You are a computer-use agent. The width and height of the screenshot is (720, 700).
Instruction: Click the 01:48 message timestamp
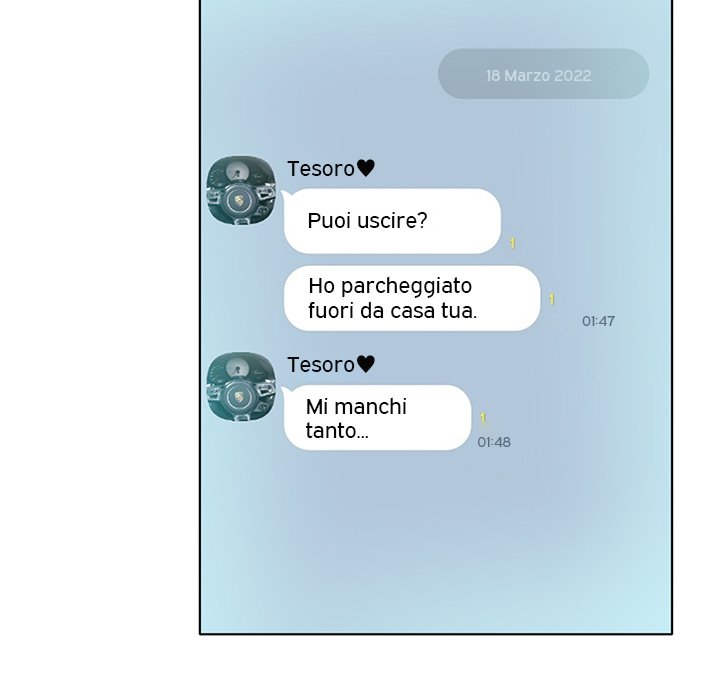[x=494, y=442]
